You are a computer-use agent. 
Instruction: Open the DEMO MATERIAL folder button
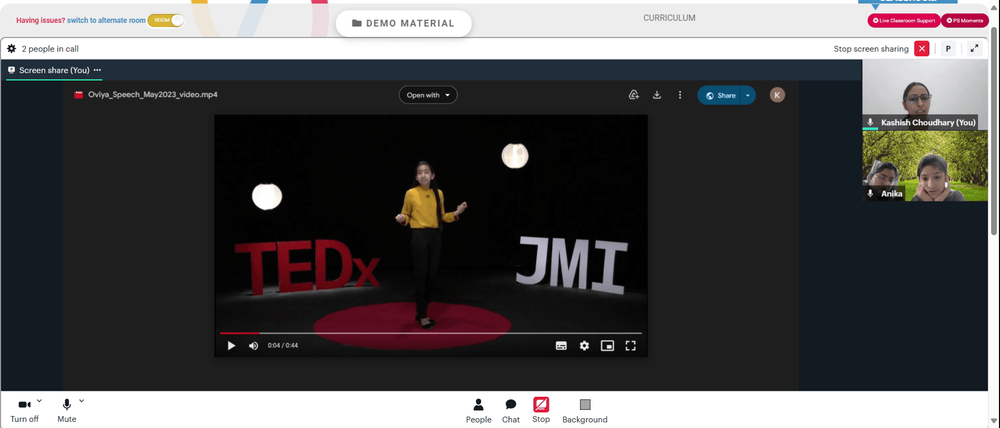pos(404,24)
